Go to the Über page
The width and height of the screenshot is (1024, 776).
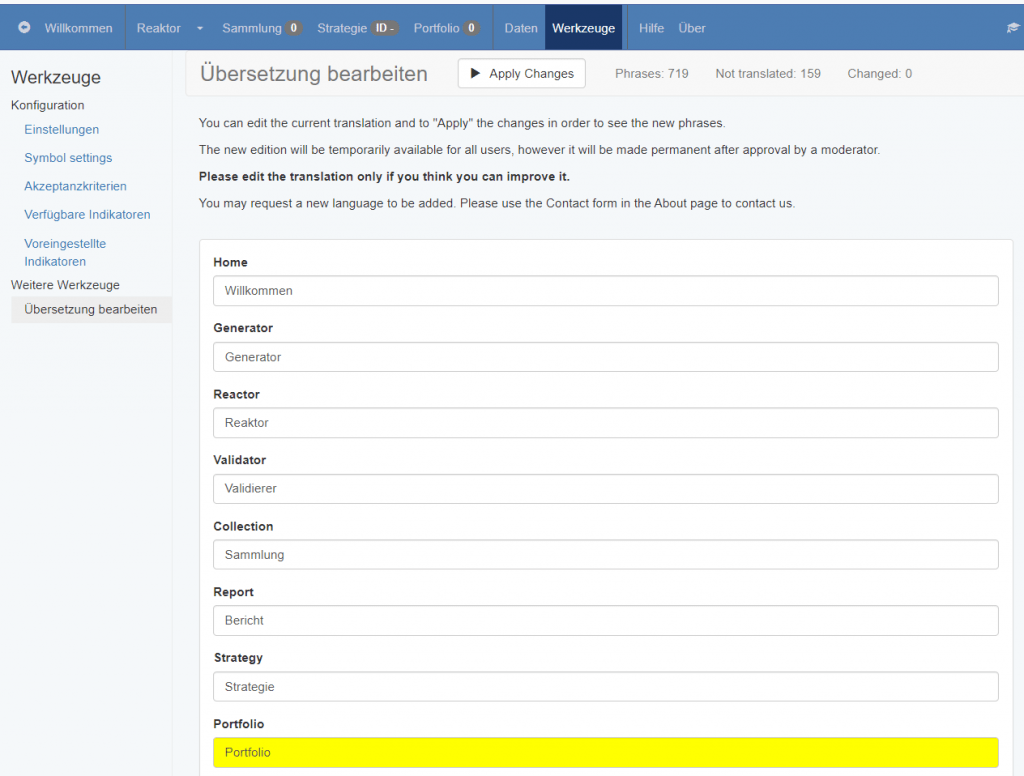(x=692, y=28)
